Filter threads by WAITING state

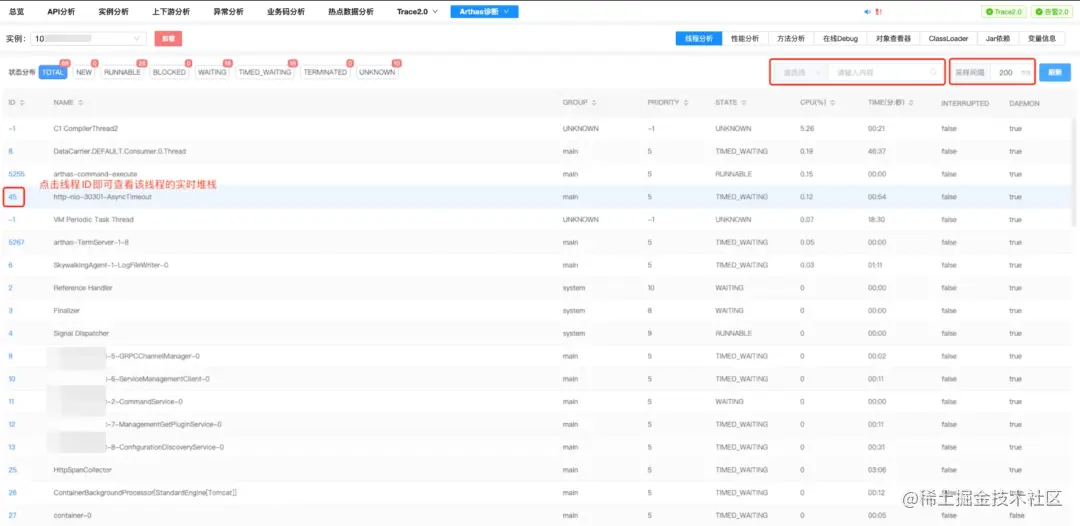211,72
